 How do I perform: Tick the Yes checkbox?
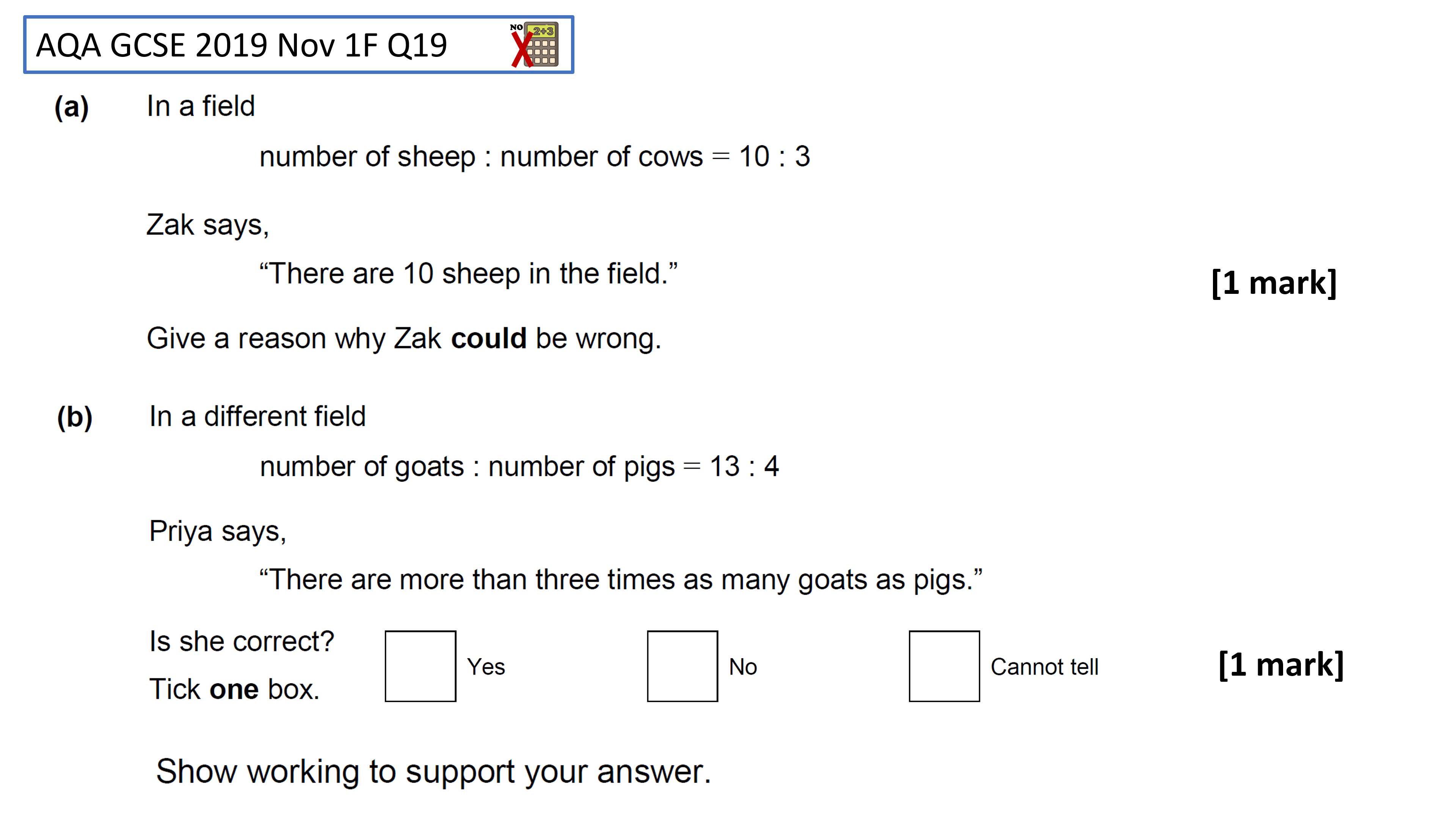420,666
